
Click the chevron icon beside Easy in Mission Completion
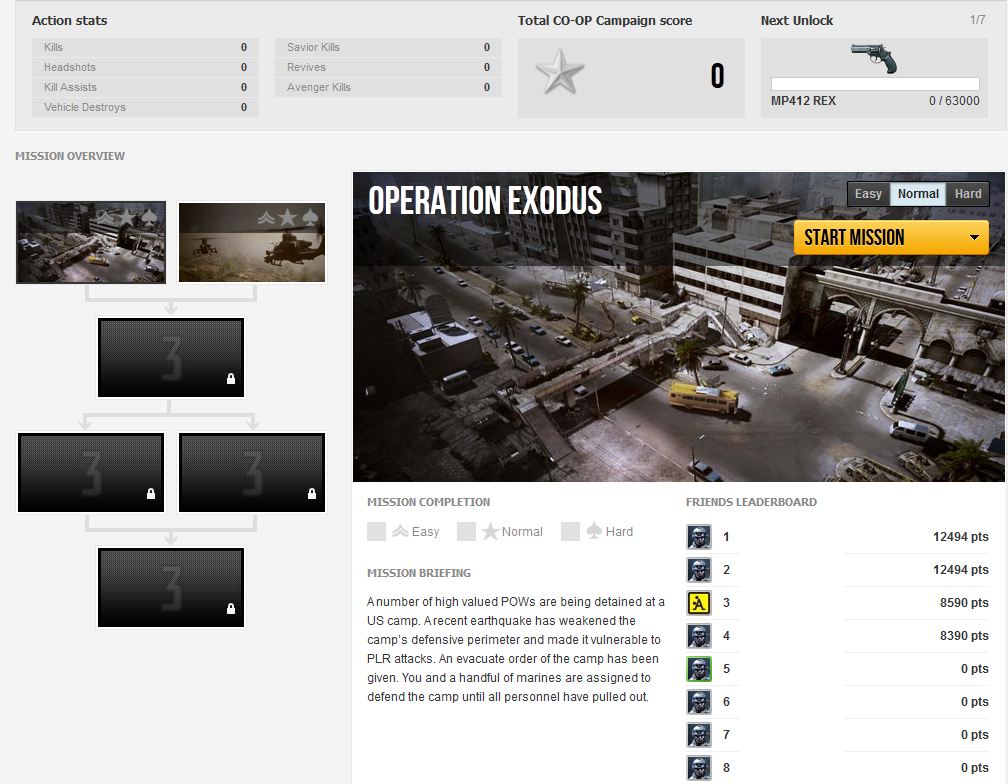(400, 531)
